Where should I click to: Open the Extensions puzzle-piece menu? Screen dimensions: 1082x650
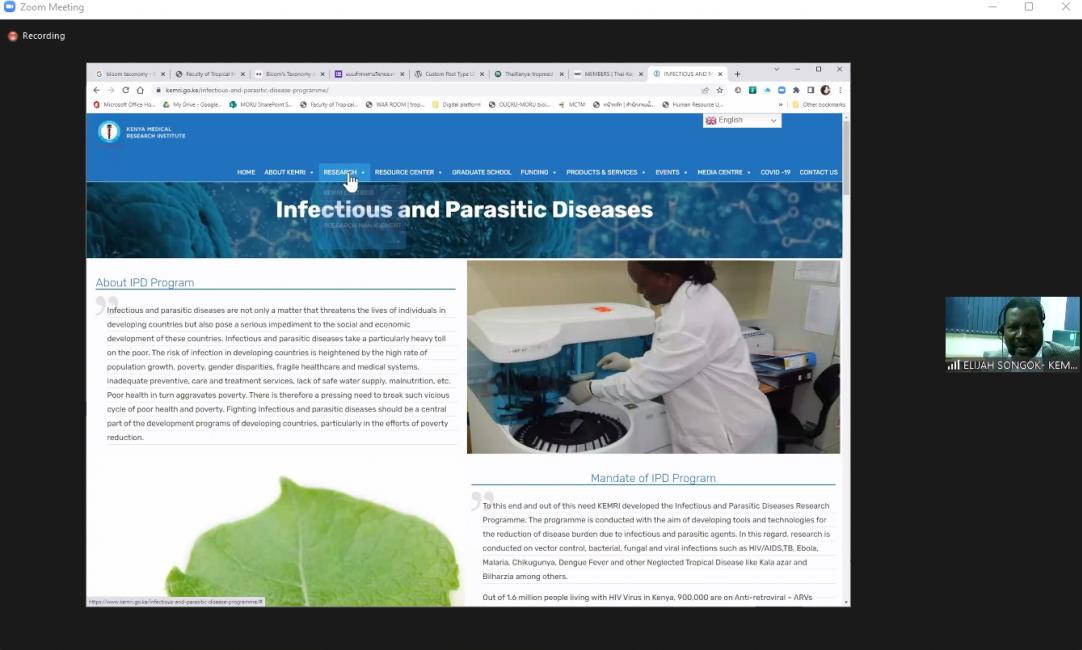point(796,90)
